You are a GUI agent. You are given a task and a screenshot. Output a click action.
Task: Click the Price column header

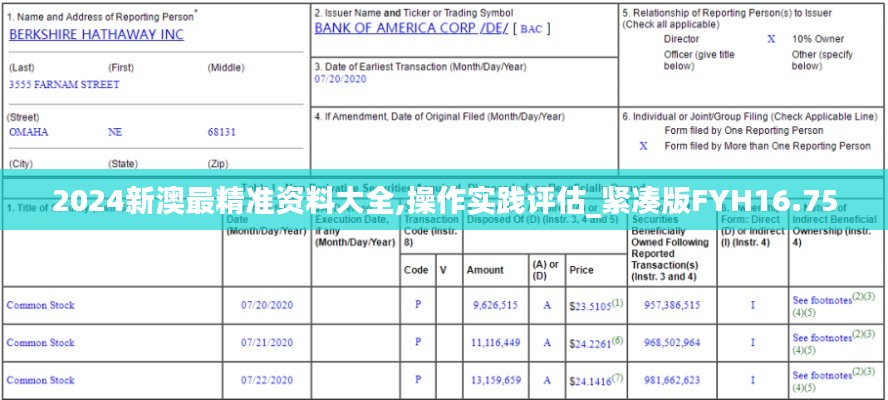[x=582, y=270]
